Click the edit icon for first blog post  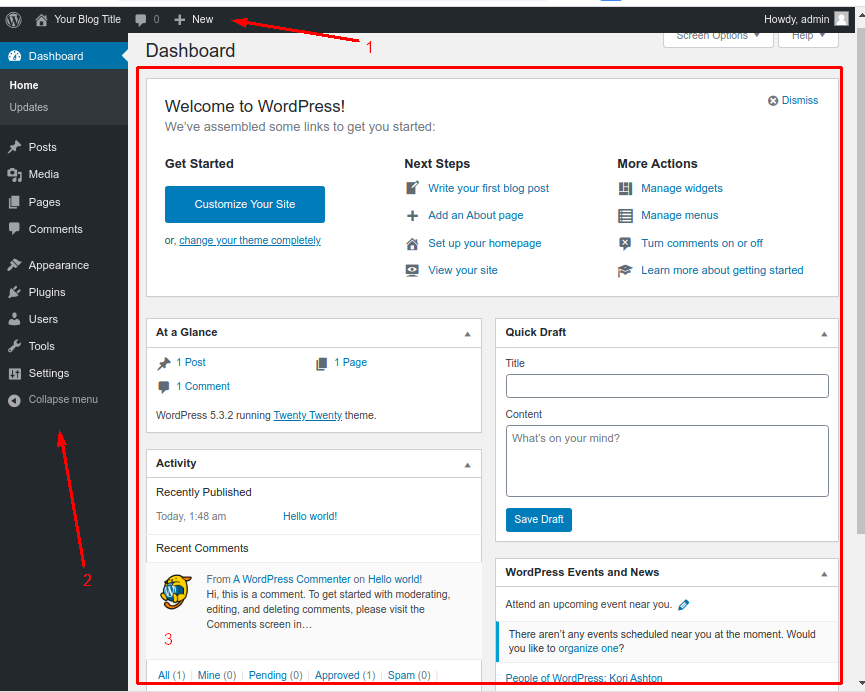(412, 188)
